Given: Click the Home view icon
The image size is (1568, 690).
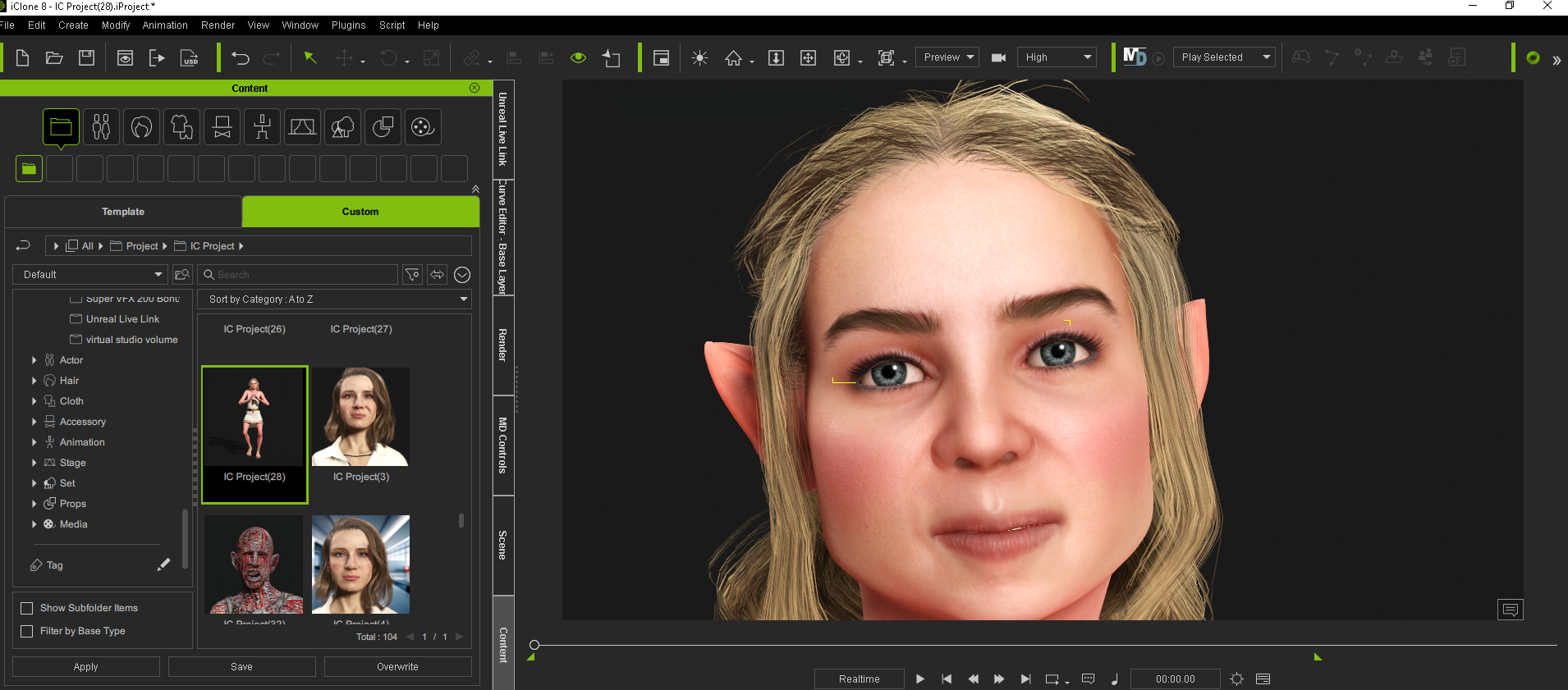Looking at the screenshot, I should [733, 57].
